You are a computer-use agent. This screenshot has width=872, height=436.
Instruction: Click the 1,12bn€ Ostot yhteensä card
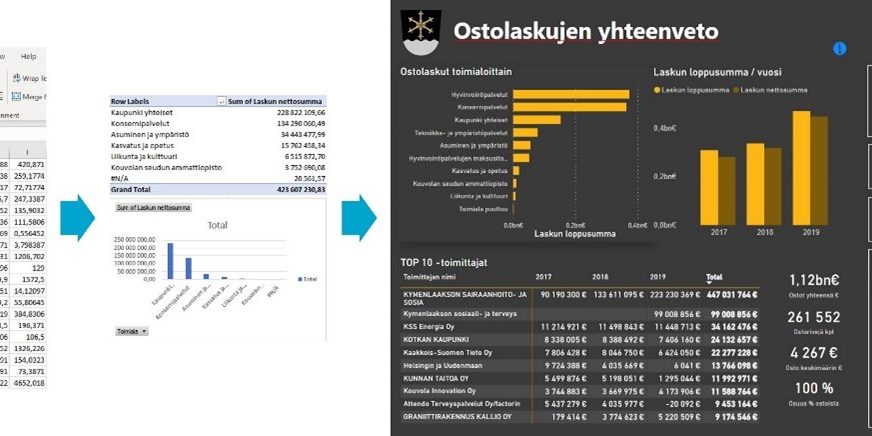(x=813, y=288)
